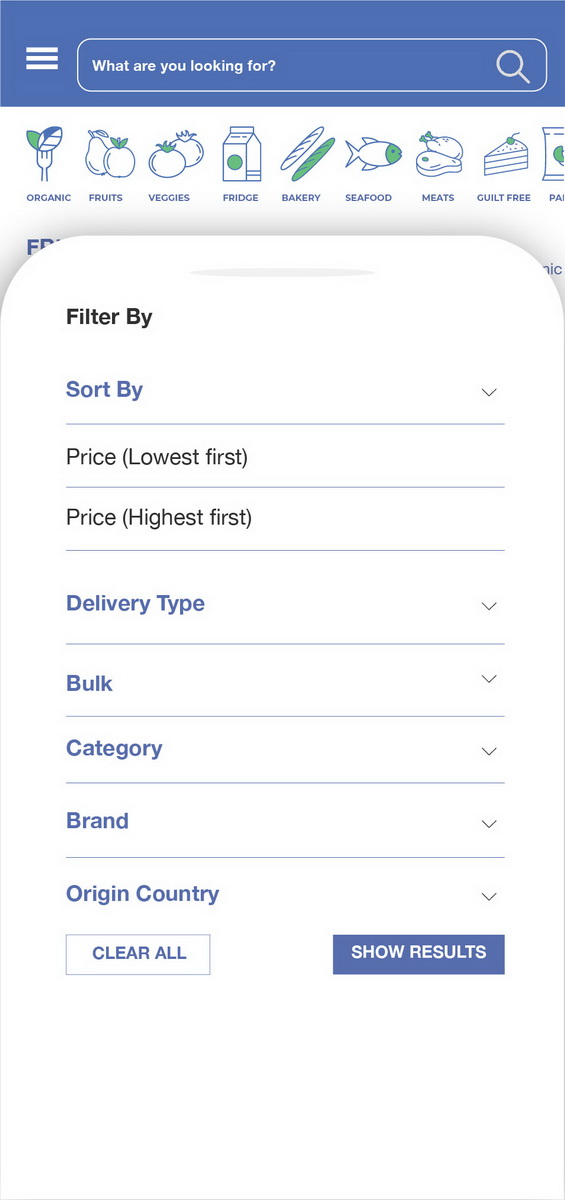Select the Fridge category icon
The width and height of the screenshot is (565, 1200).
[x=241, y=164]
